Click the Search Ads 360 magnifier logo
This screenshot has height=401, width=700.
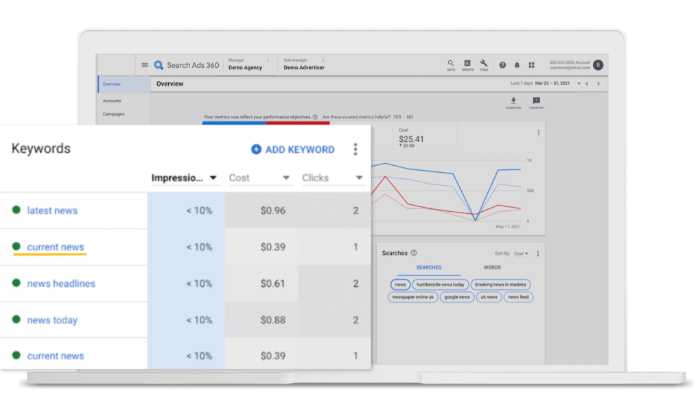point(158,66)
